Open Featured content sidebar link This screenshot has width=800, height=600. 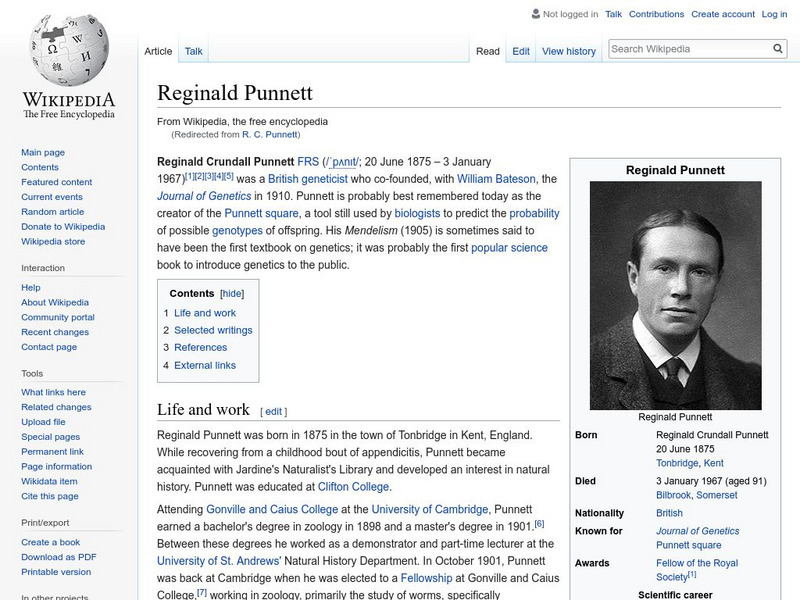click(x=57, y=182)
